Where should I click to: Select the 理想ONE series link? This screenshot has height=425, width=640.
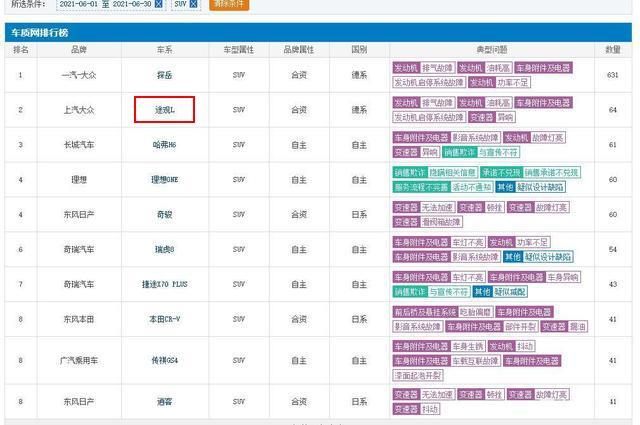pyautogui.click(x=164, y=180)
